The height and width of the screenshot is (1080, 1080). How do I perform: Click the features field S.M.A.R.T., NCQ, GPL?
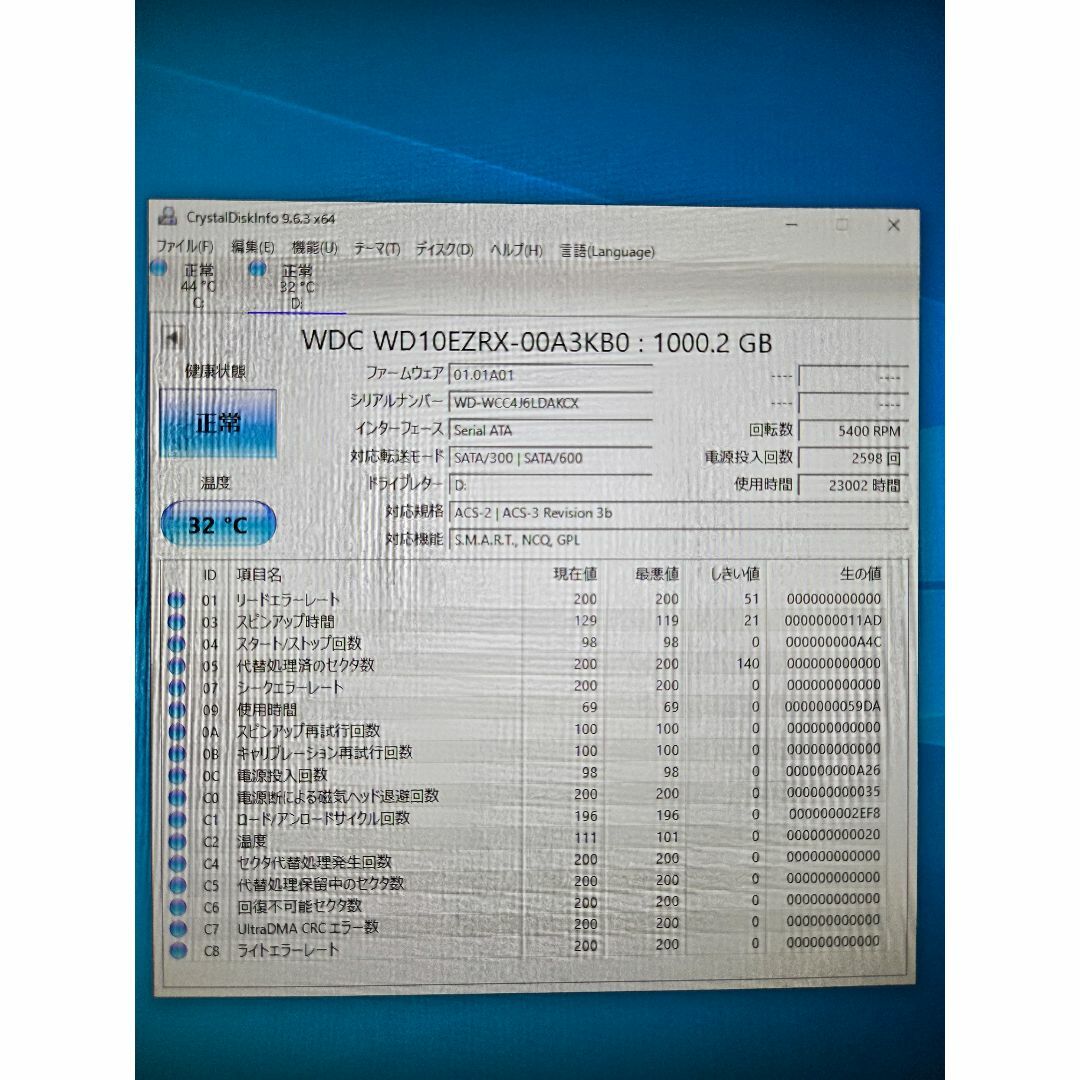click(678, 540)
